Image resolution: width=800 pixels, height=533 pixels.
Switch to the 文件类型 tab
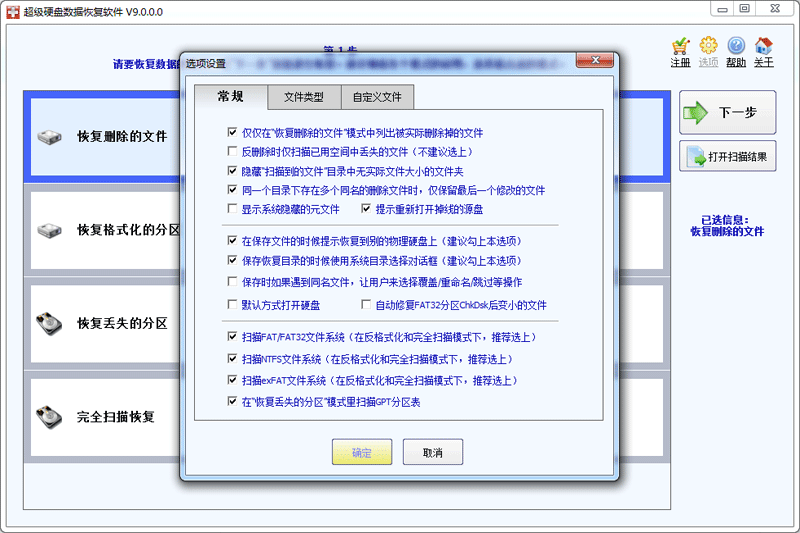(304, 97)
